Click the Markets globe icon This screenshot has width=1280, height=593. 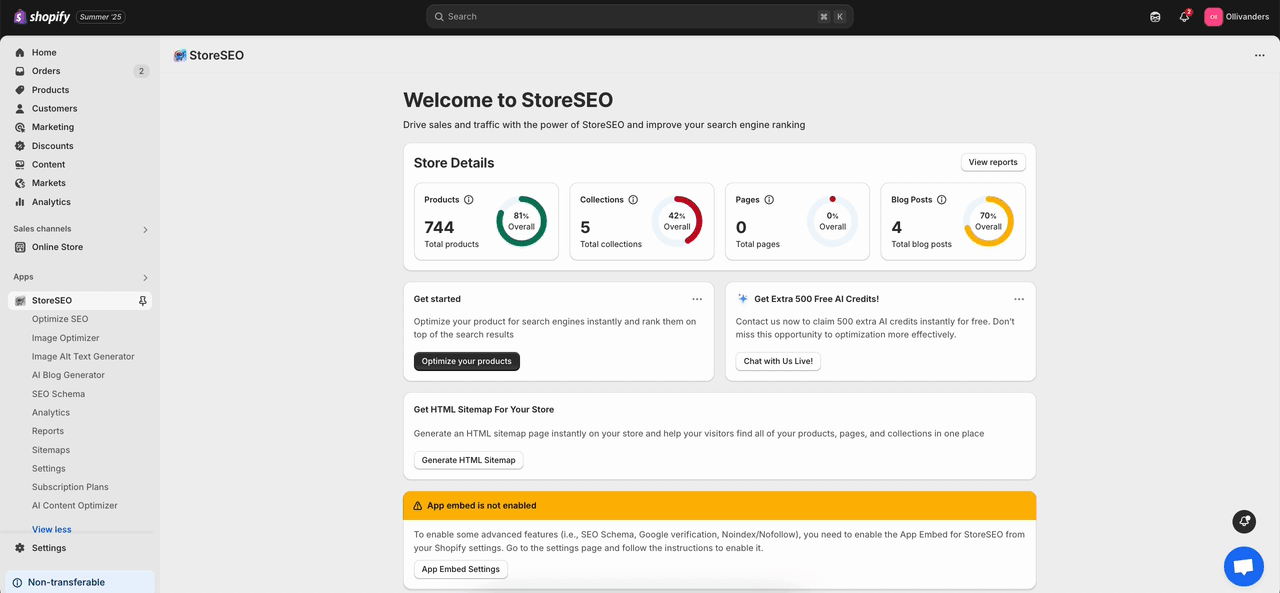(20, 183)
